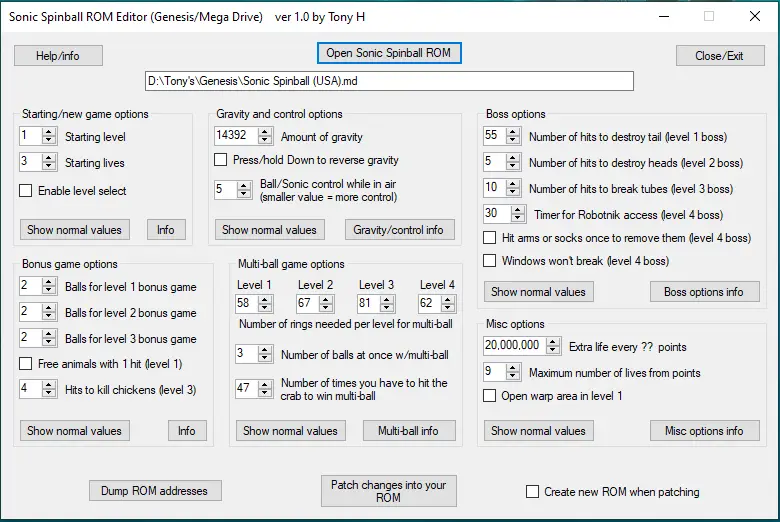Decrease Level 4 multi-ball rings value

448,307
